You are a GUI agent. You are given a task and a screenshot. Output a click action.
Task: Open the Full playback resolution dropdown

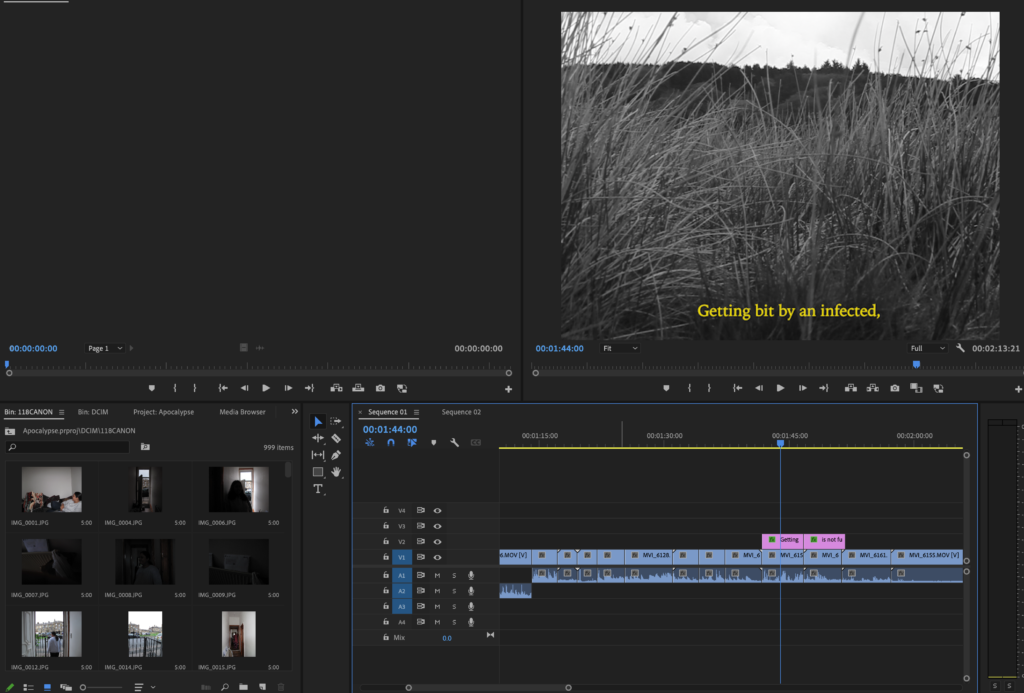(x=927, y=348)
